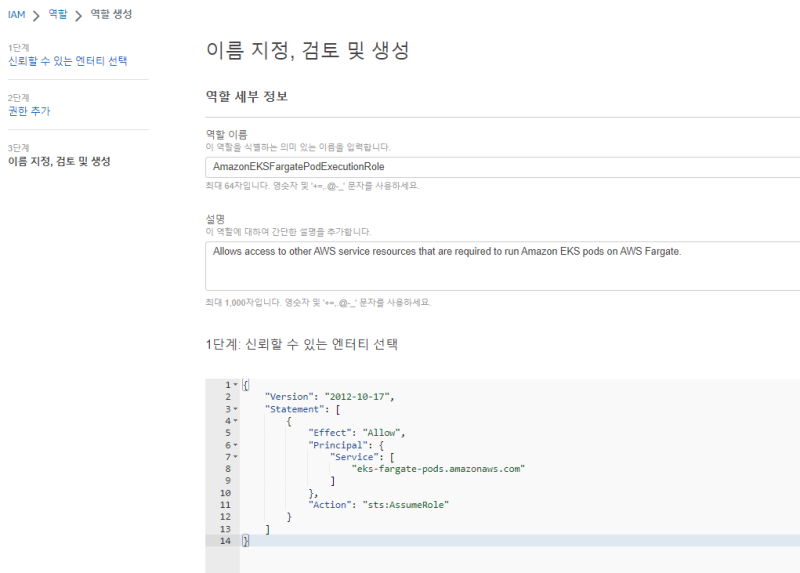Fold the Service array arrow on line 7
This screenshot has width=800, height=573.
(235, 457)
